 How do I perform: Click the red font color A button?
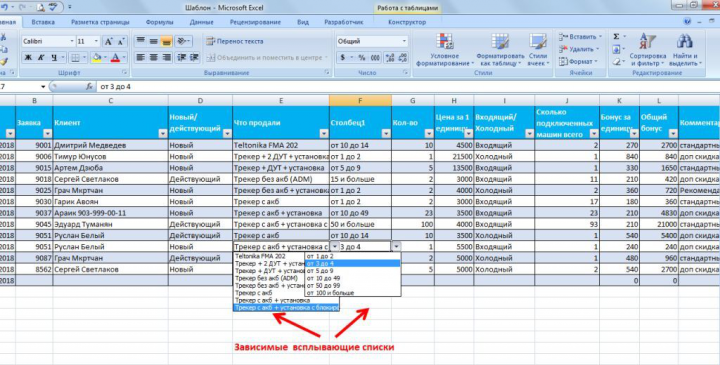pos(115,57)
